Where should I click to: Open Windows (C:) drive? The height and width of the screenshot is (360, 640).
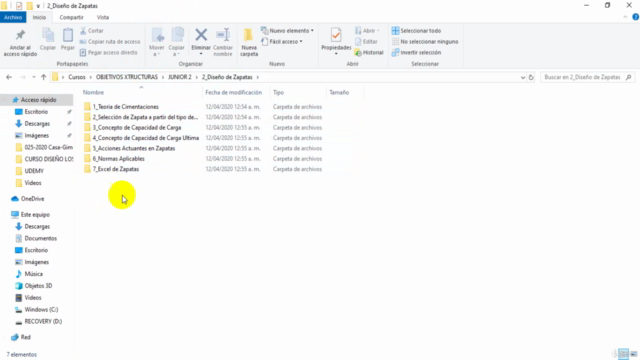coord(37,310)
